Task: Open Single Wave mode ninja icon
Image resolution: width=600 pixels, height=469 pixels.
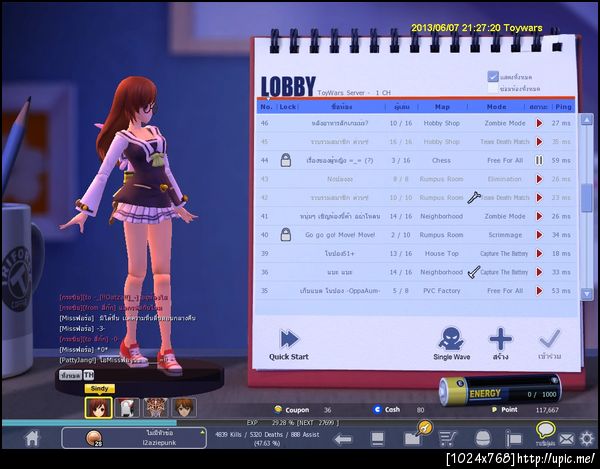Action: click(x=451, y=338)
